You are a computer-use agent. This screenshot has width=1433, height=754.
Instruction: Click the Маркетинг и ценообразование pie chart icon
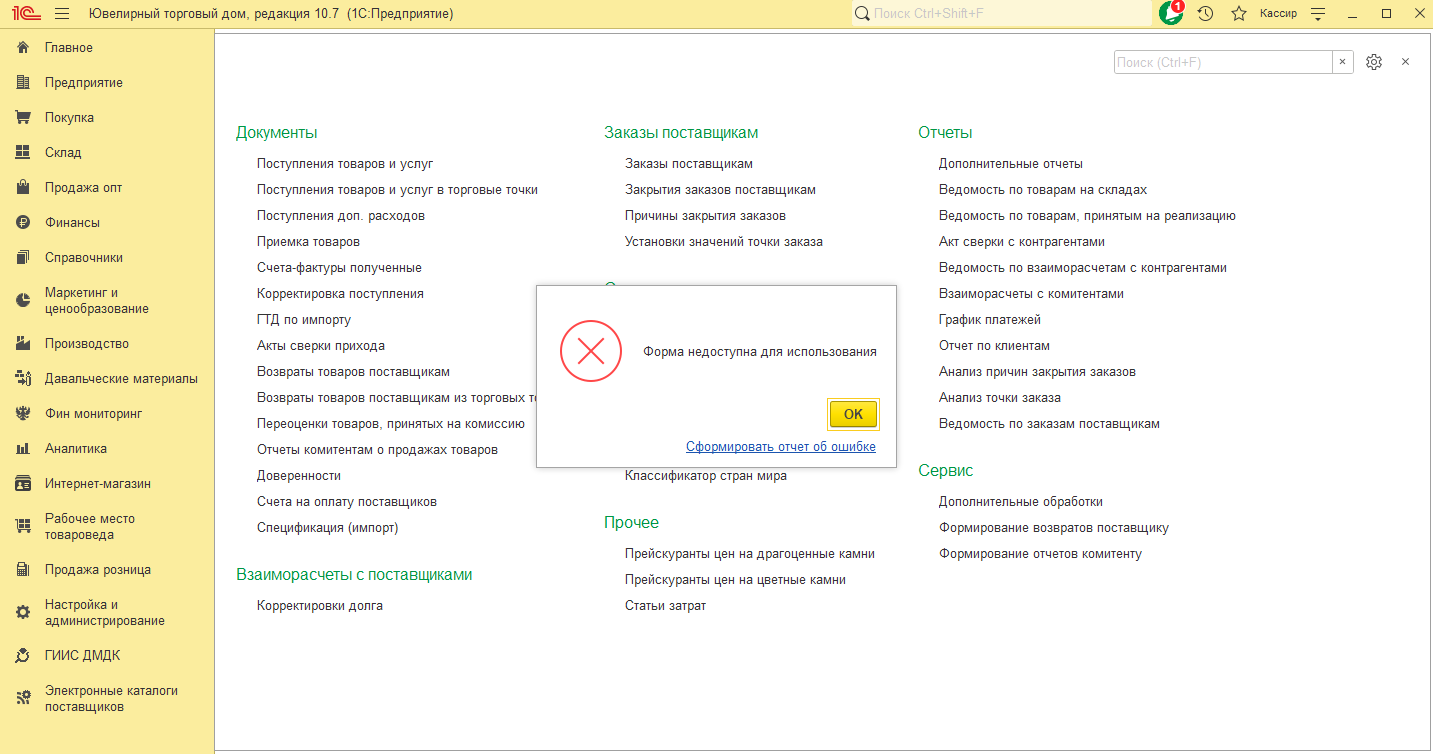(x=23, y=301)
